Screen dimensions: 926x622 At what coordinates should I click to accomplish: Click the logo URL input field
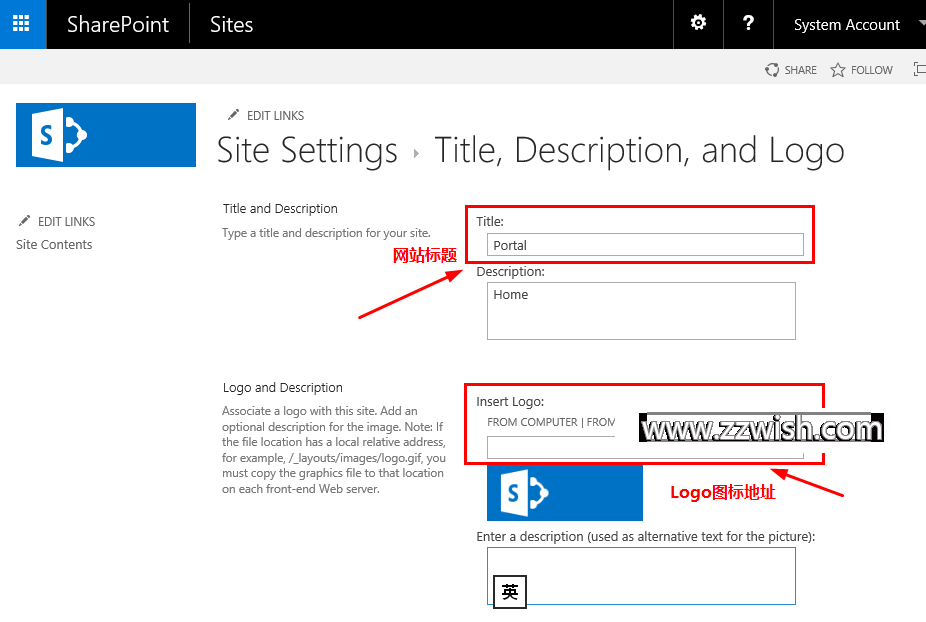(645, 447)
